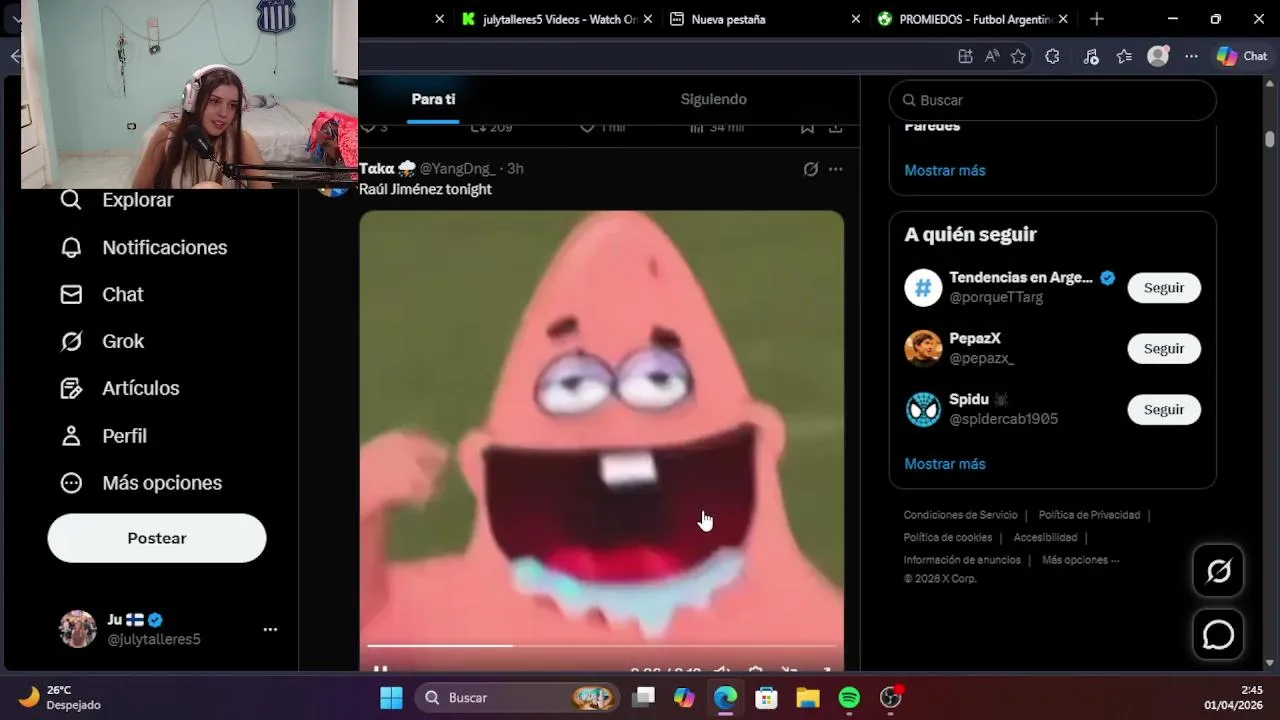Open the floating messages chat bubble
Image resolution: width=1280 pixels, height=720 pixels.
tap(1218, 634)
